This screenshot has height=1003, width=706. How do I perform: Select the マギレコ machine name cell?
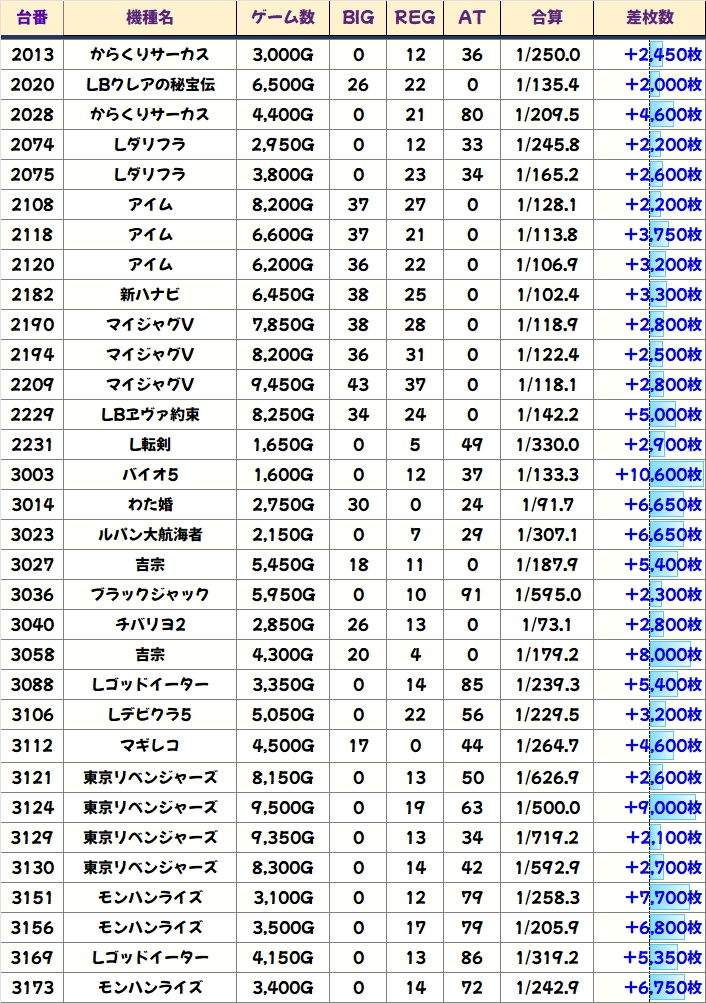149,744
